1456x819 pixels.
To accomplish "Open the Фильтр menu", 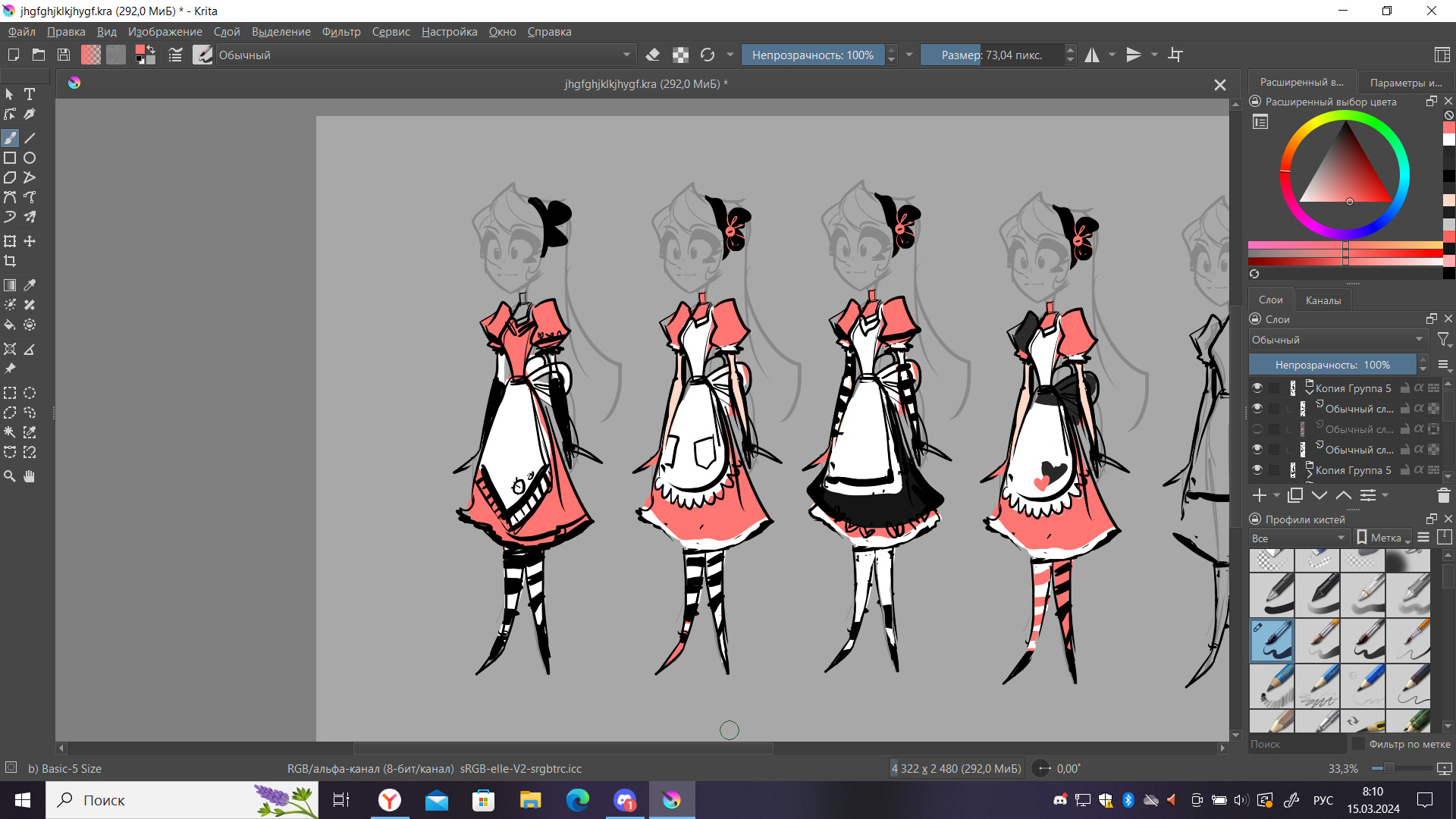I will pos(341,32).
